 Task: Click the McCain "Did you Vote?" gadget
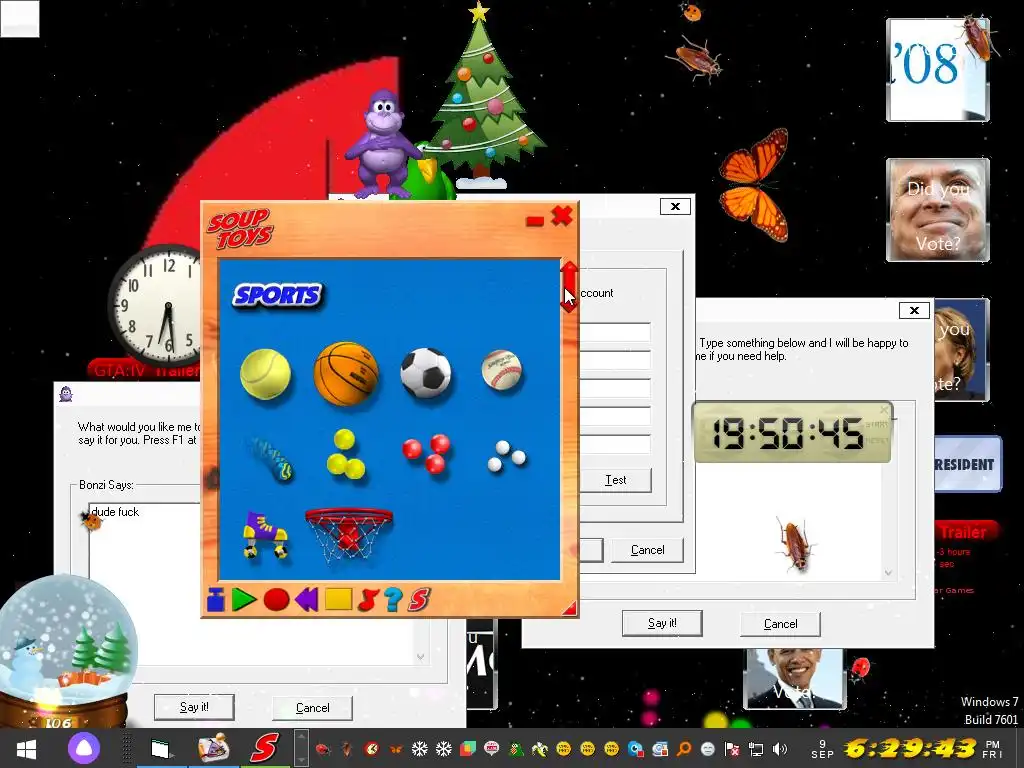(x=937, y=210)
